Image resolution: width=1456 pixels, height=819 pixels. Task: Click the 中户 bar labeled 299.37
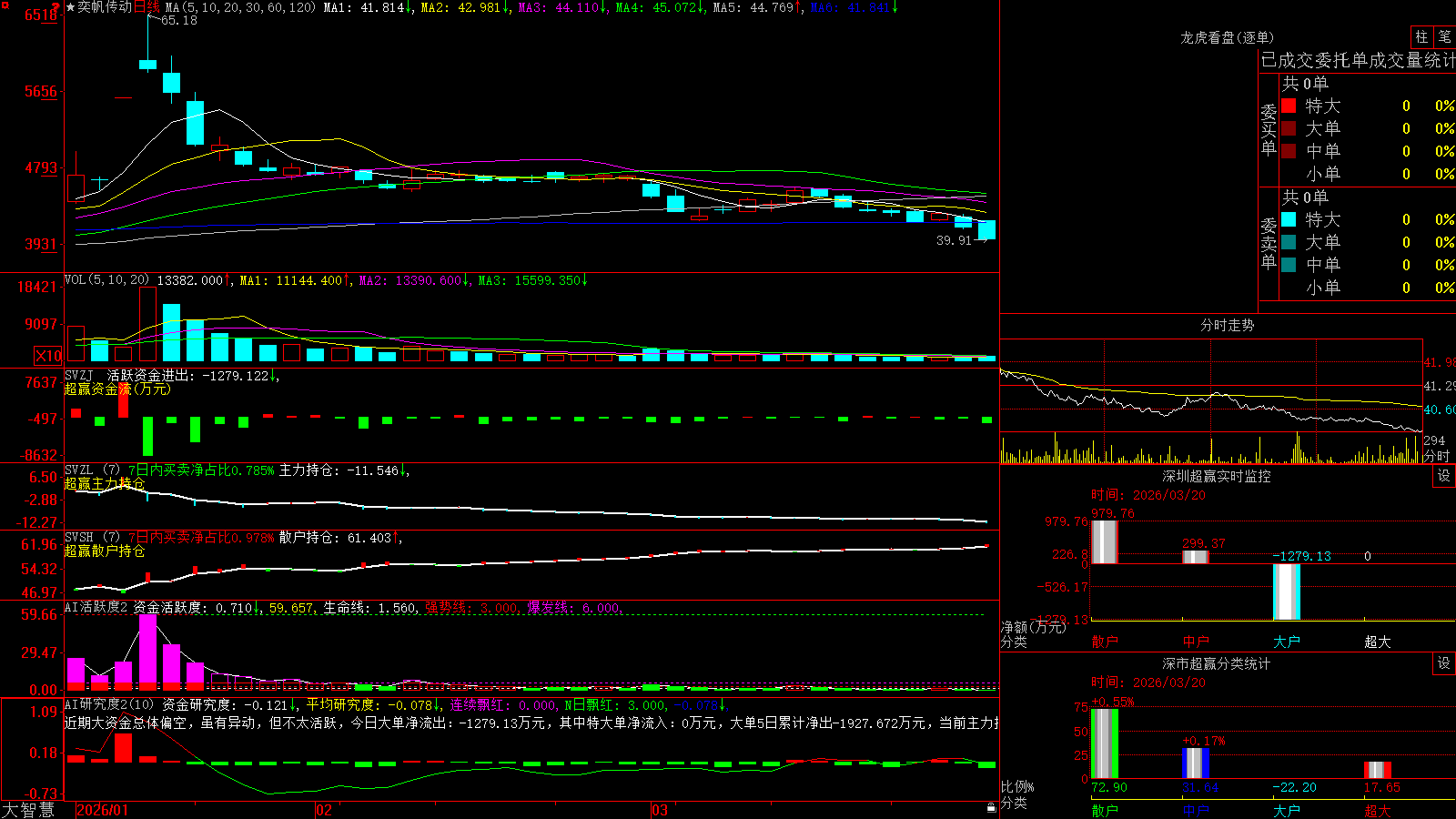tap(1195, 557)
